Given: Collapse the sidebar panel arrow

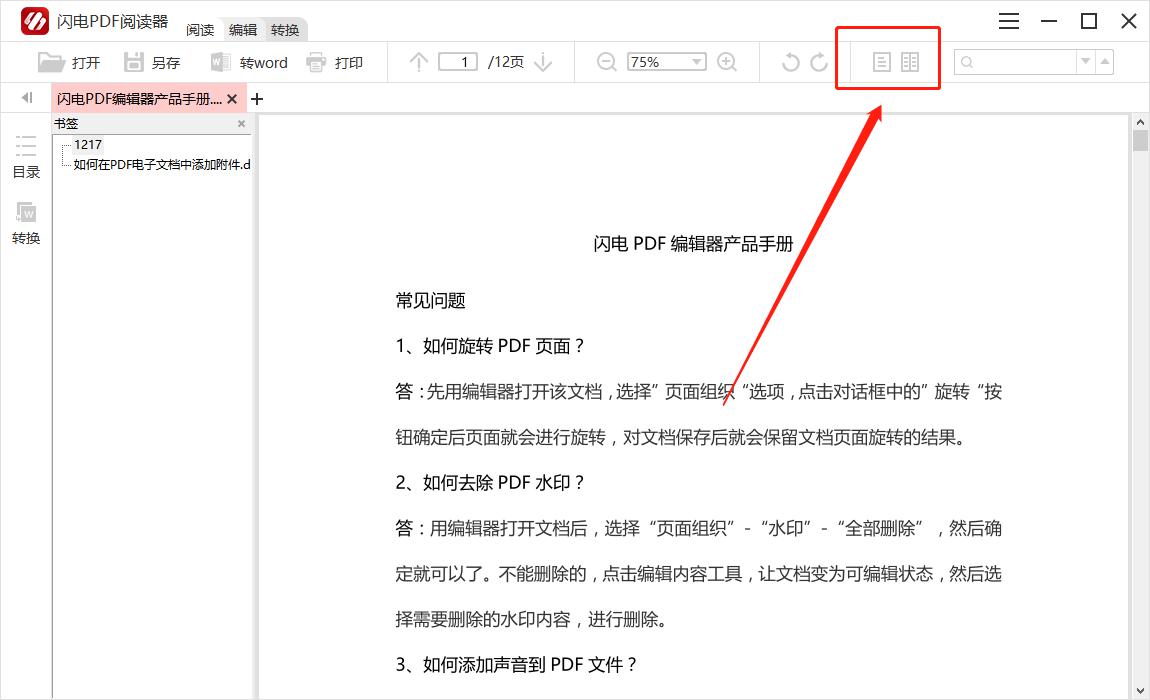Looking at the screenshot, I should tap(27, 98).
